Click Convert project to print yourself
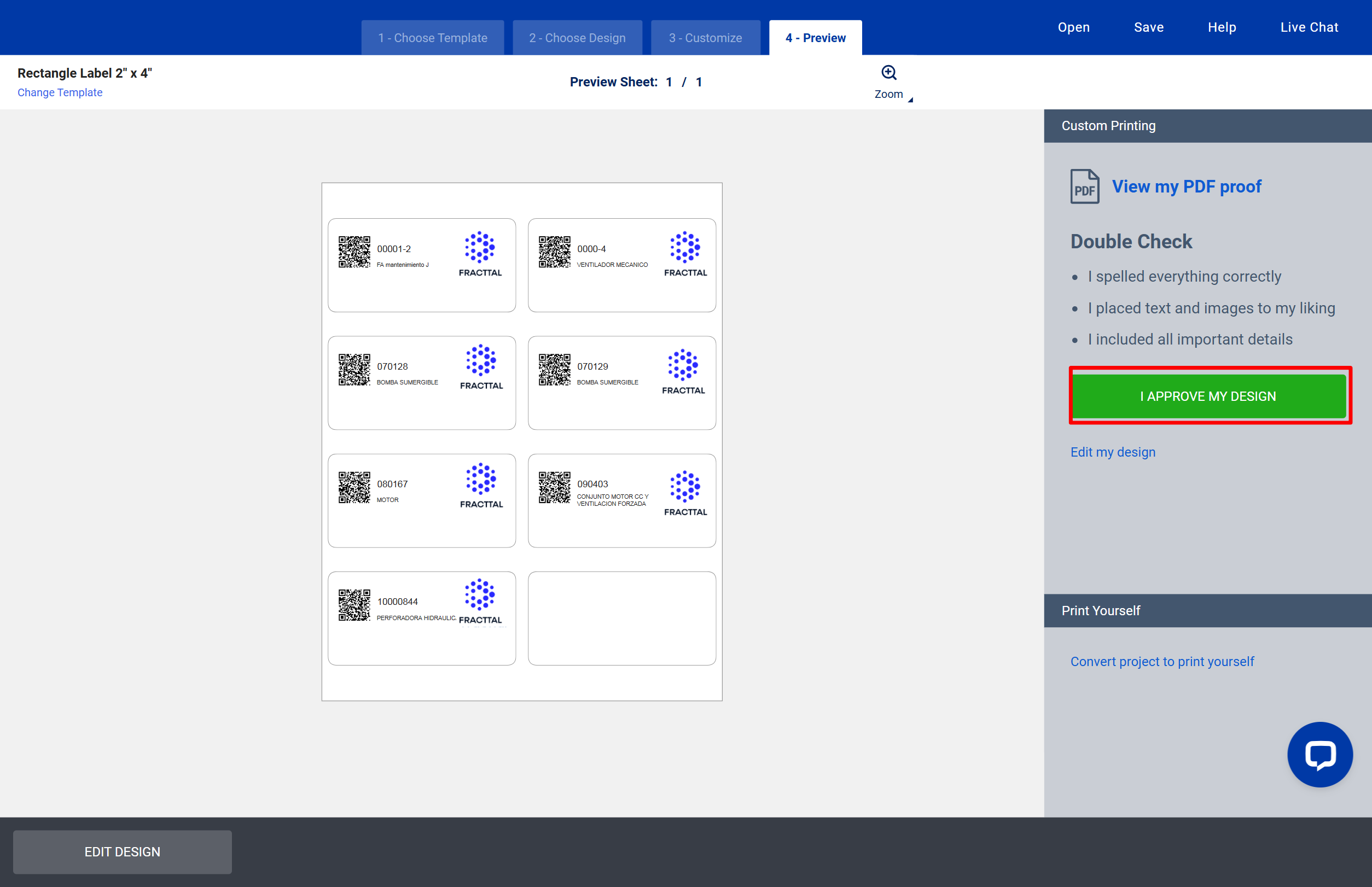1372x887 pixels. click(x=1162, y=661)
